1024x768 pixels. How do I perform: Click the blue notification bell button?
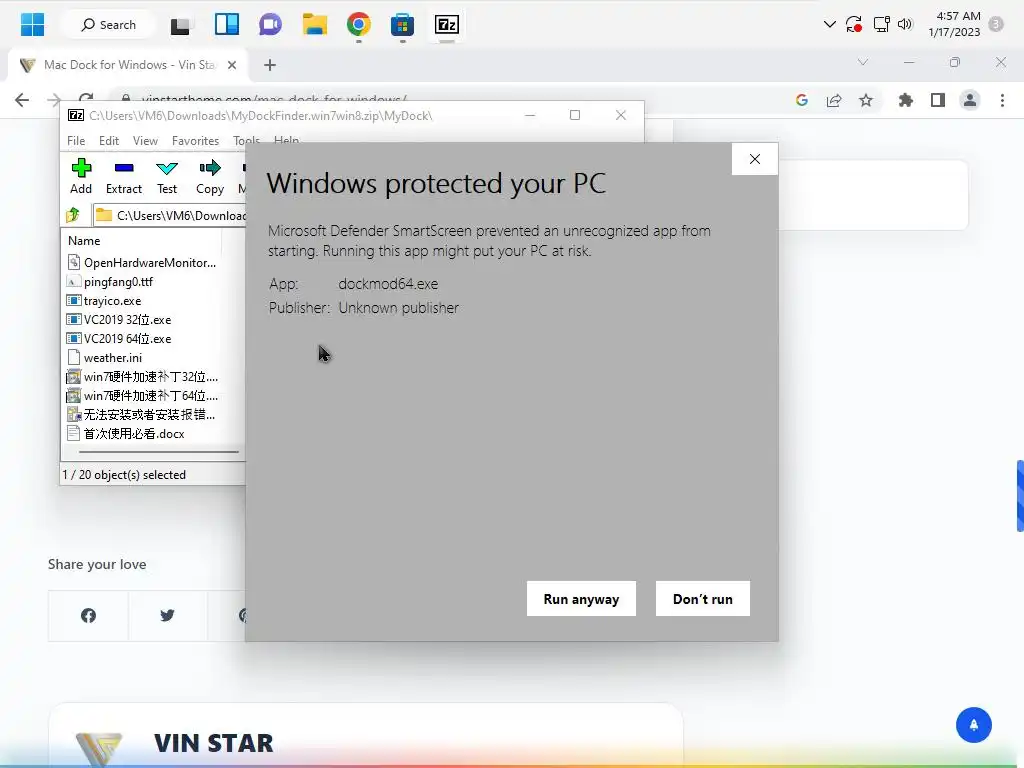coord(974,725)
